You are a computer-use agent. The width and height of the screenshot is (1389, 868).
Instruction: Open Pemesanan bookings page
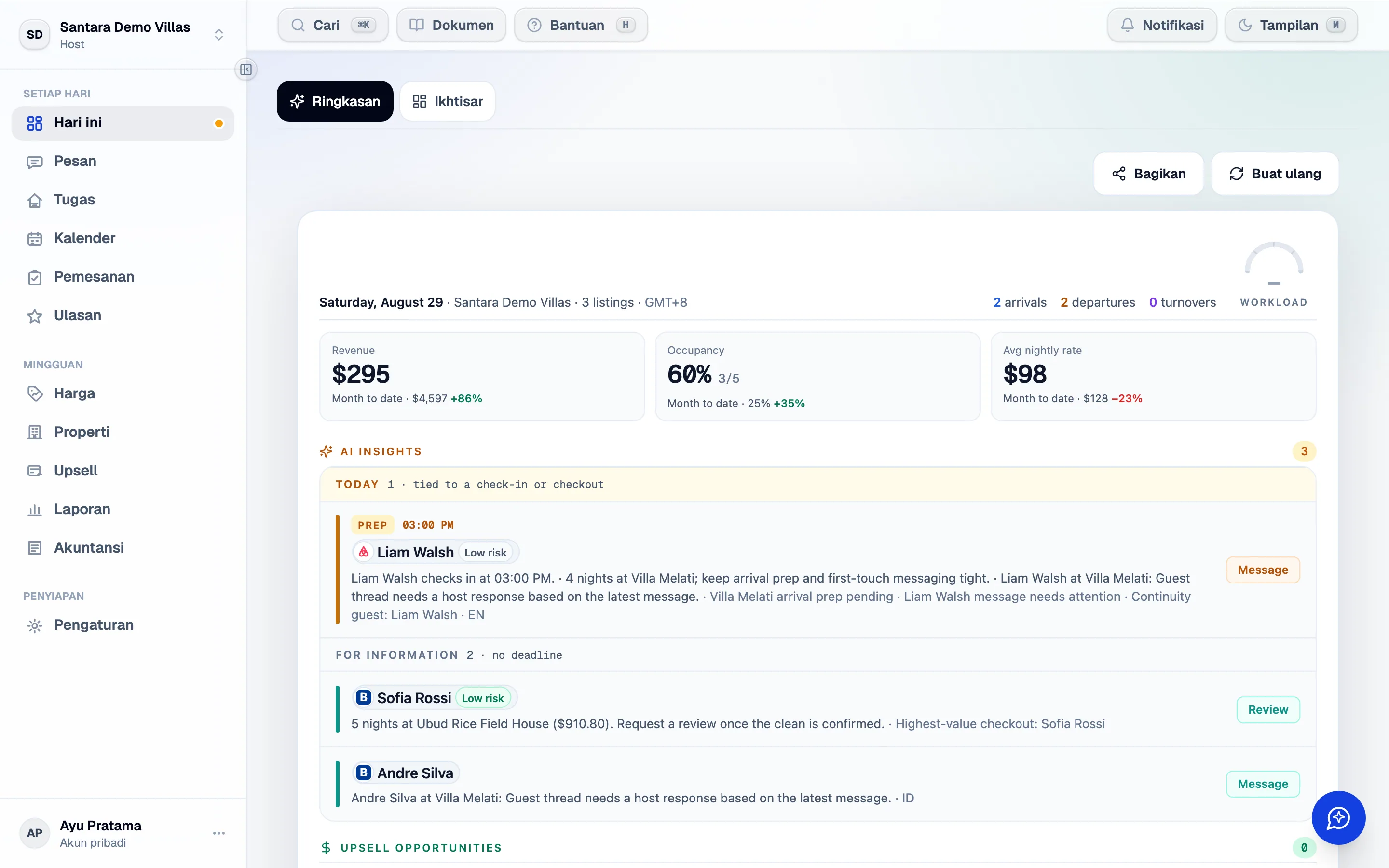(123, 277)
